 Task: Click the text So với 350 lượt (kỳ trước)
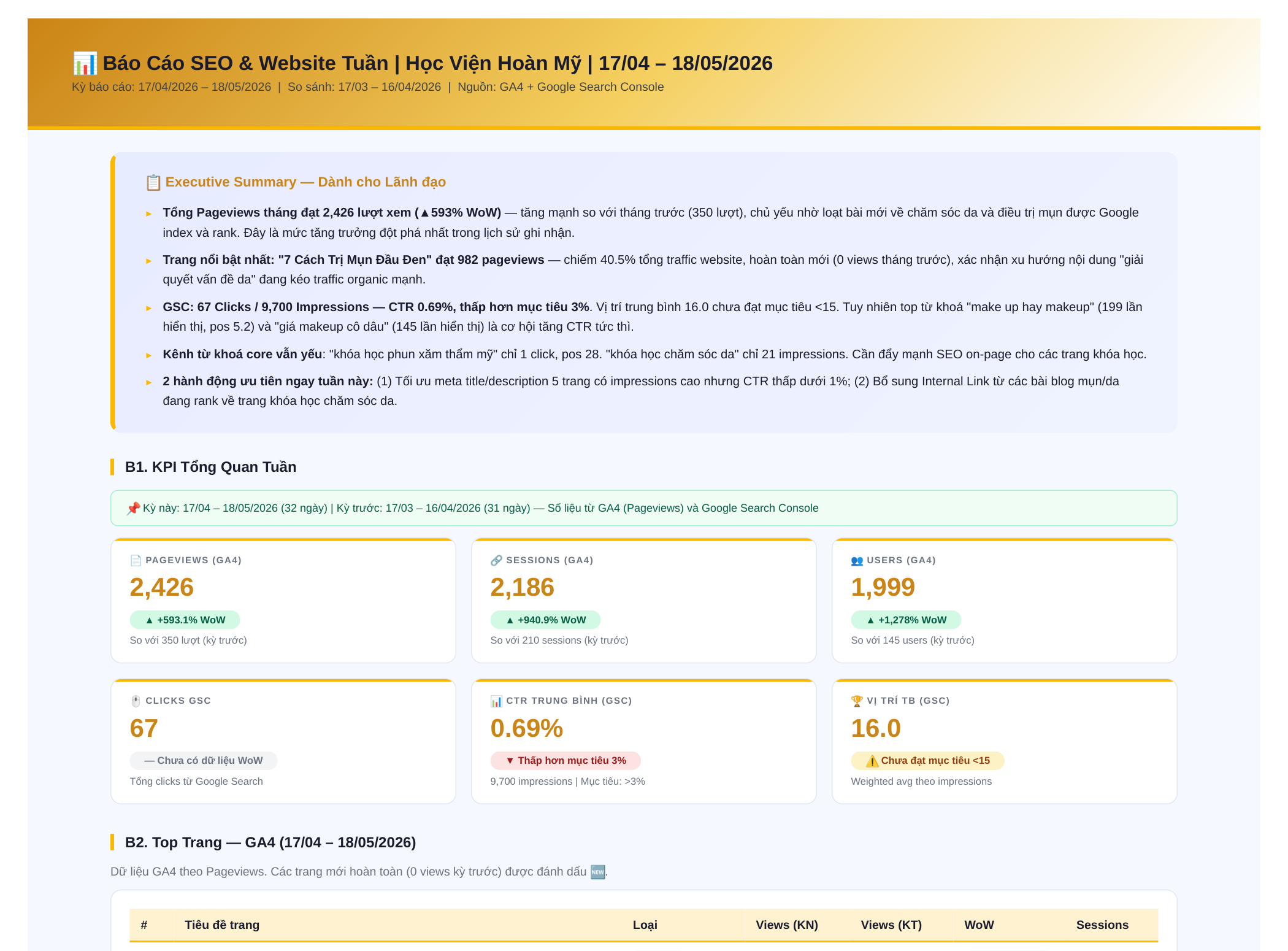[x=188, y=641]
